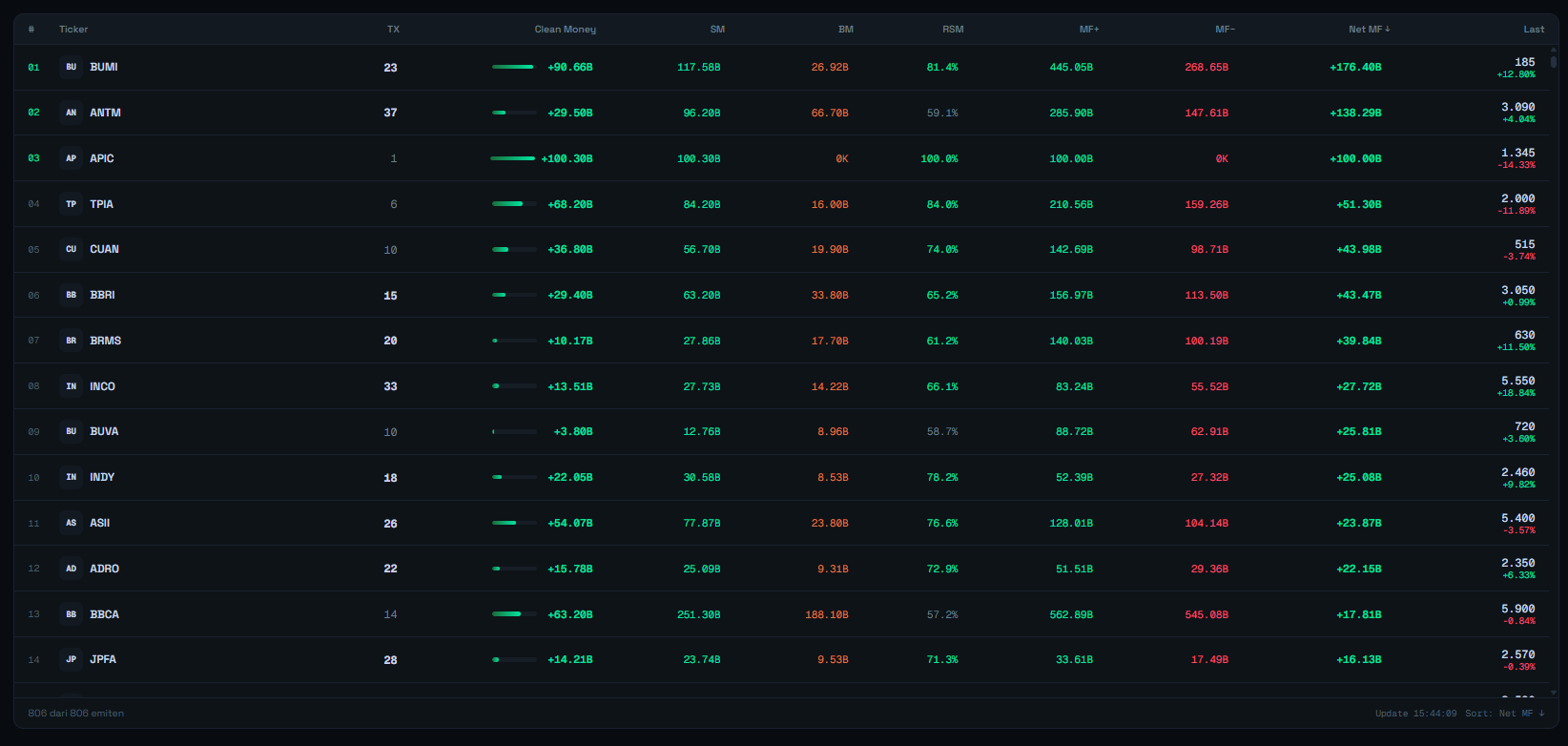Click CUAN MF+ value 142.69B
This screenshot has height=746, width=1568.
tap(1071, 249)
